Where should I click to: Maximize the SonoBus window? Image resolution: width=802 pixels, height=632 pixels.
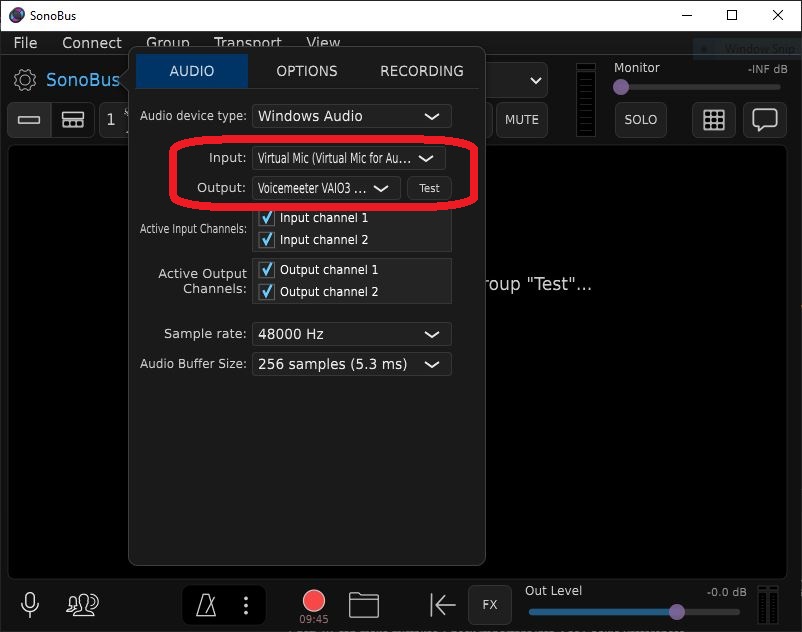732,15
